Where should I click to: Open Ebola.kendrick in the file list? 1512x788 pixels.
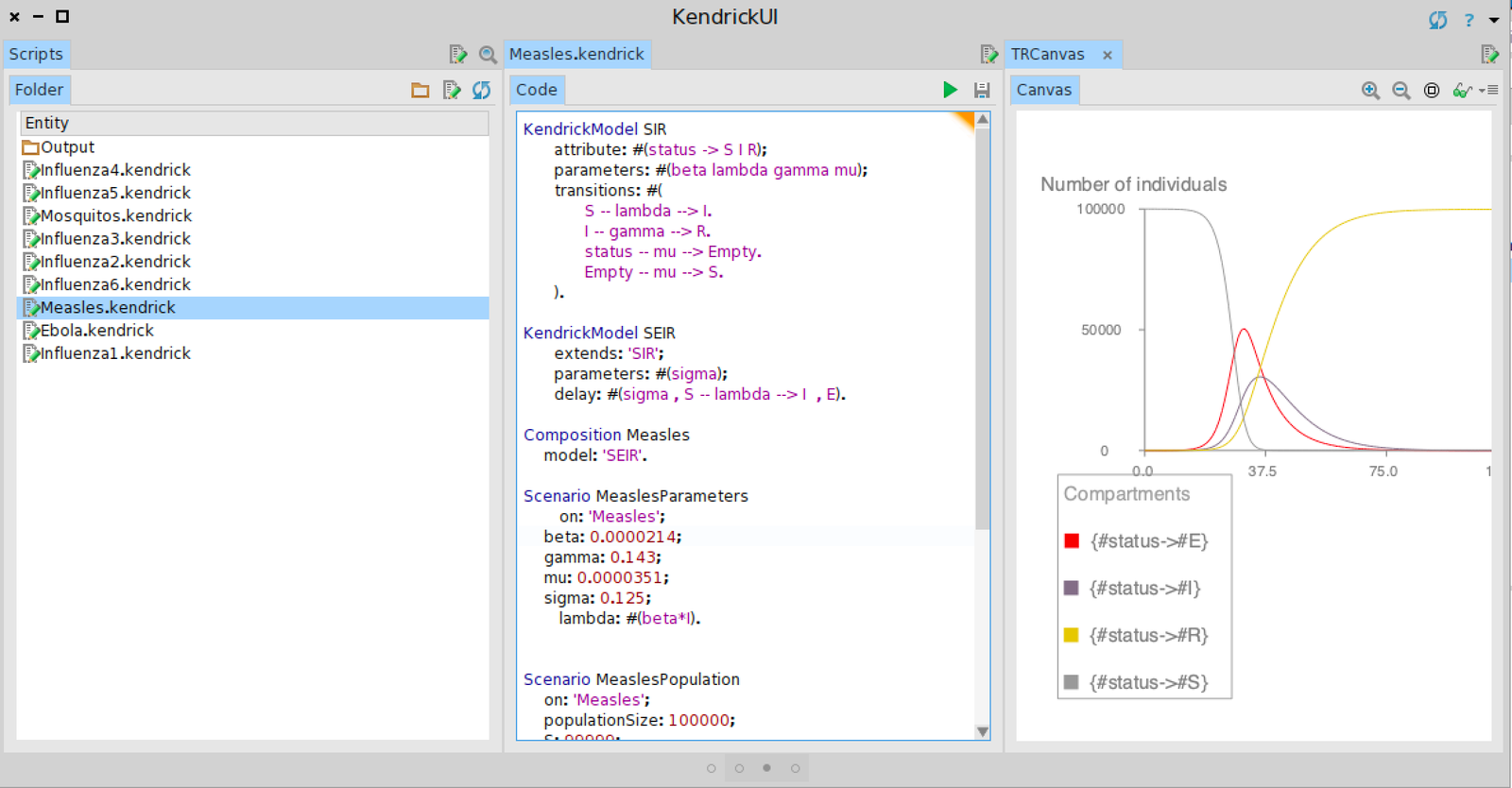tap(96, 331)
